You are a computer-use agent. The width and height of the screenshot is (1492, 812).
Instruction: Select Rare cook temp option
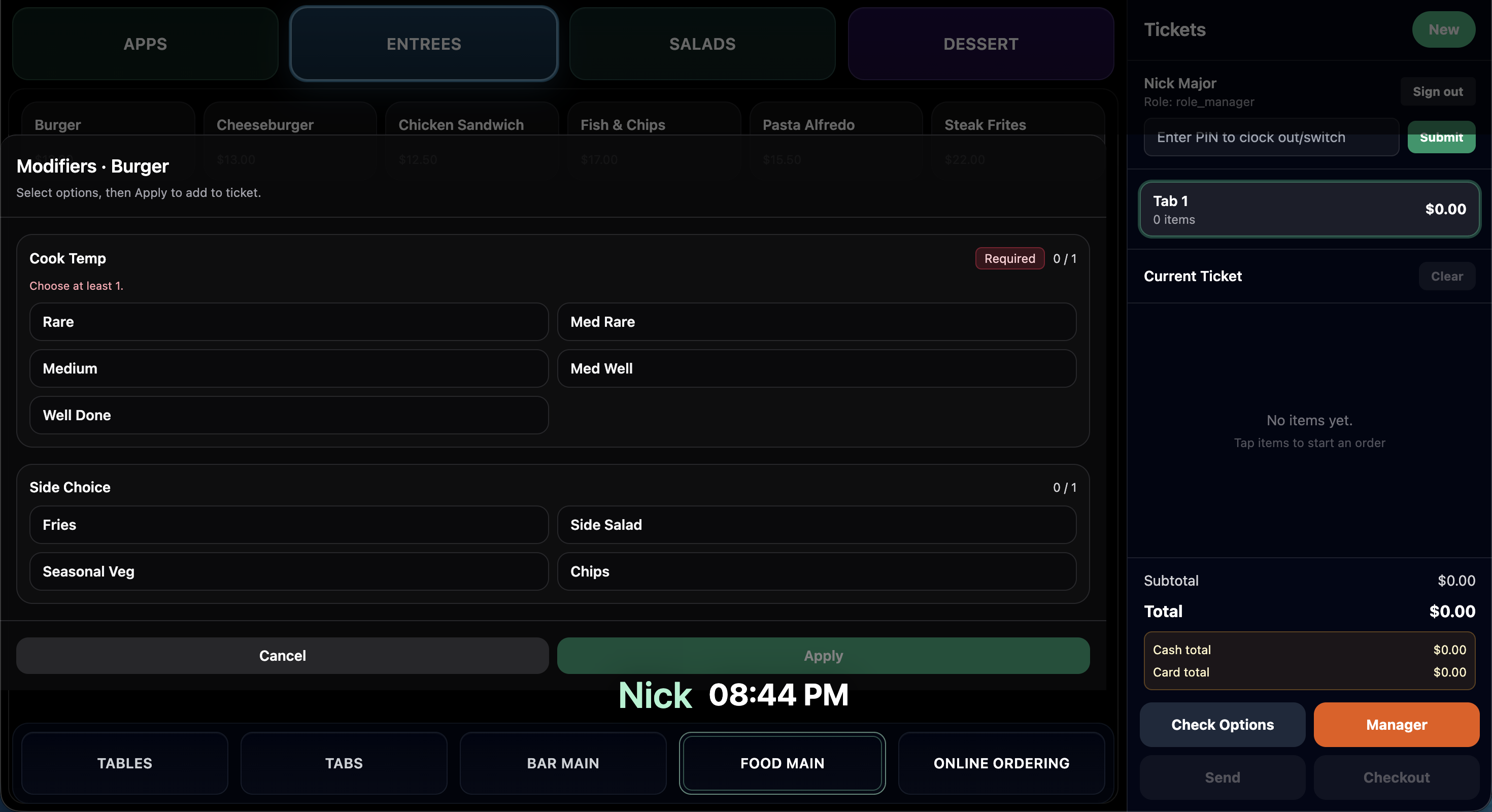[x=288, y=322]
